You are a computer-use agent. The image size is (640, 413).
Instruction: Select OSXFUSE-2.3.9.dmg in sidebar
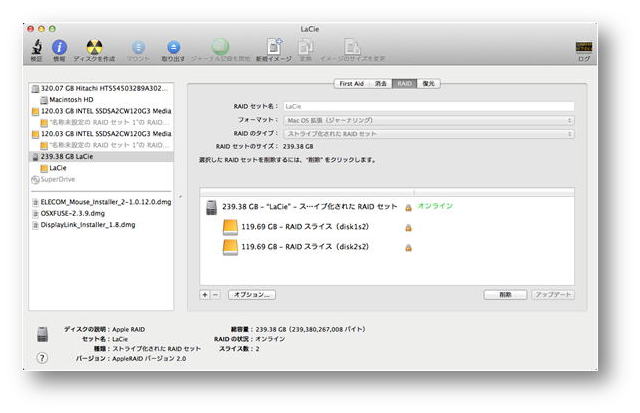(101, 213)
